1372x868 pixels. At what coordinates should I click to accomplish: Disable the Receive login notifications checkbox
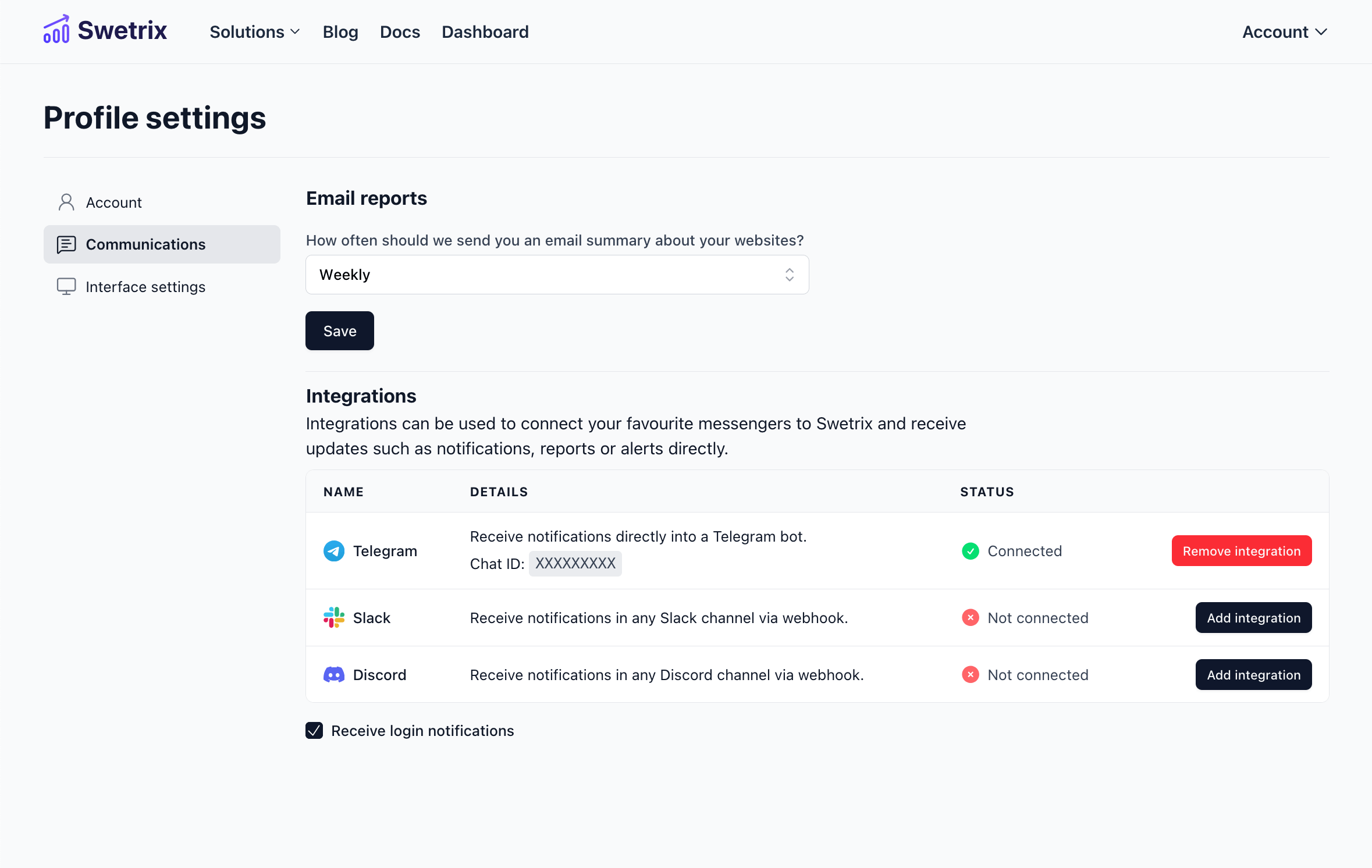click(314, 730)
